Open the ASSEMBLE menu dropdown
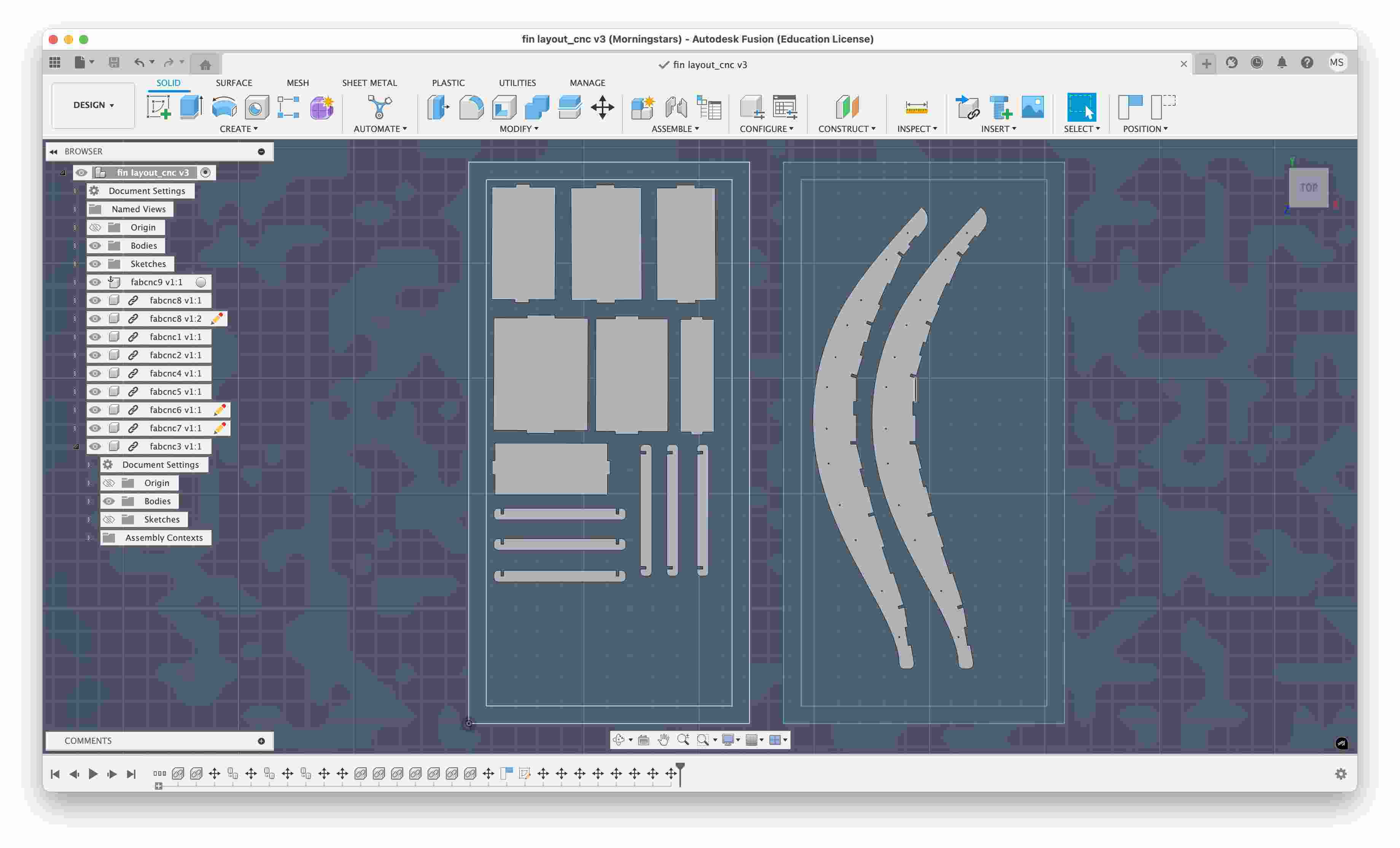1400x848 pixels. tap(675, 129)
